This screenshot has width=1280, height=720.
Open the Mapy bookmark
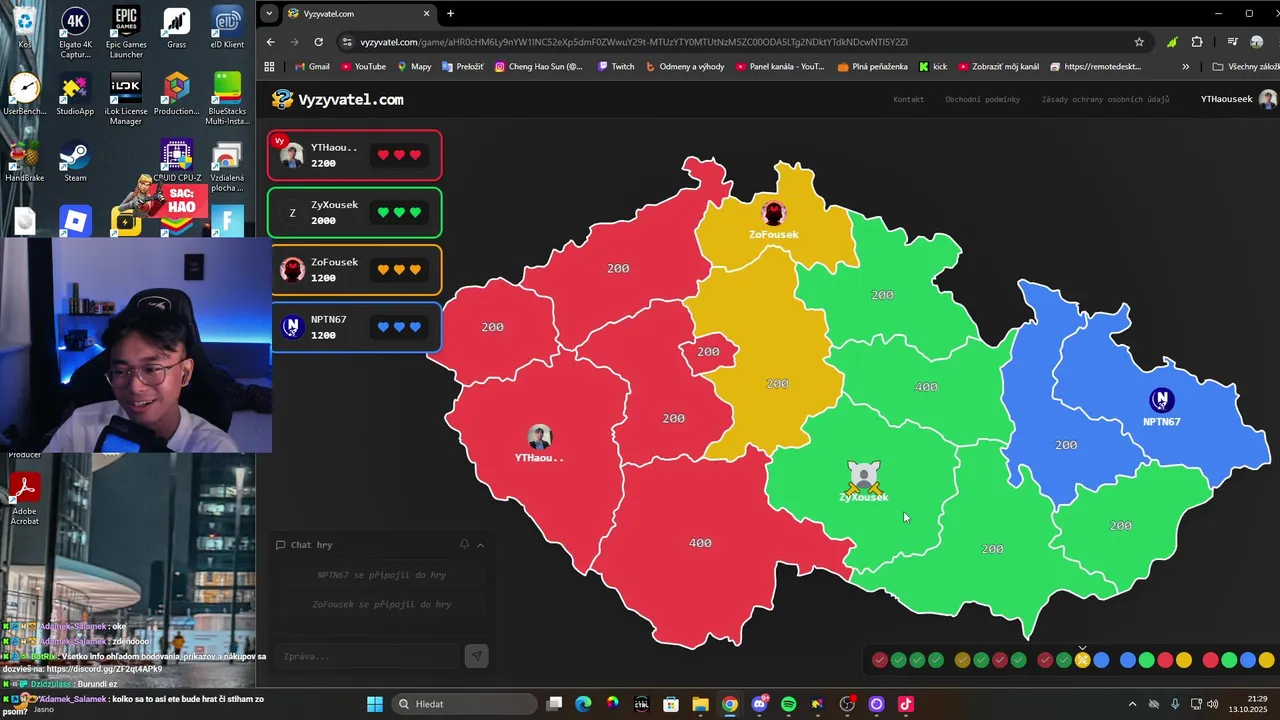[414, 67]
